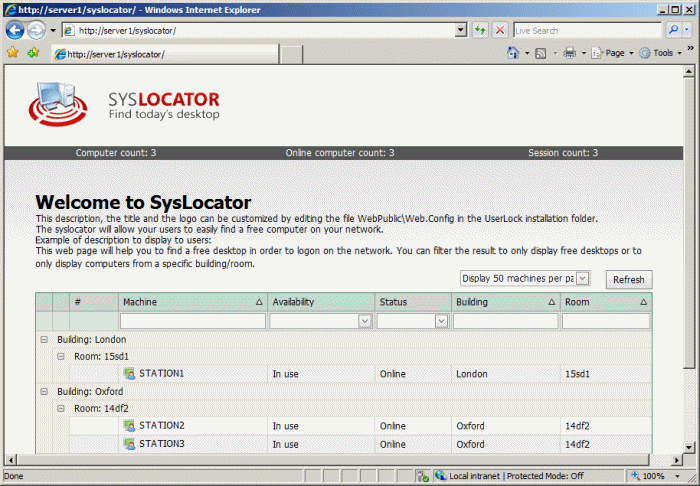Click the Refresh button

[629, 280]
